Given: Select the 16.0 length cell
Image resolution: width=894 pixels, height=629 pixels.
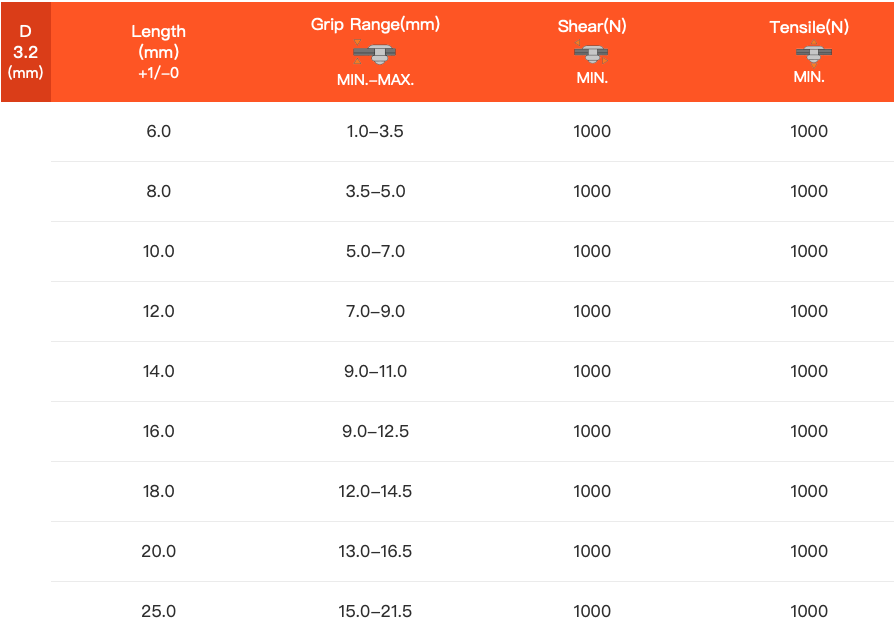Looking at the screenshot, I should pos(159,431).
